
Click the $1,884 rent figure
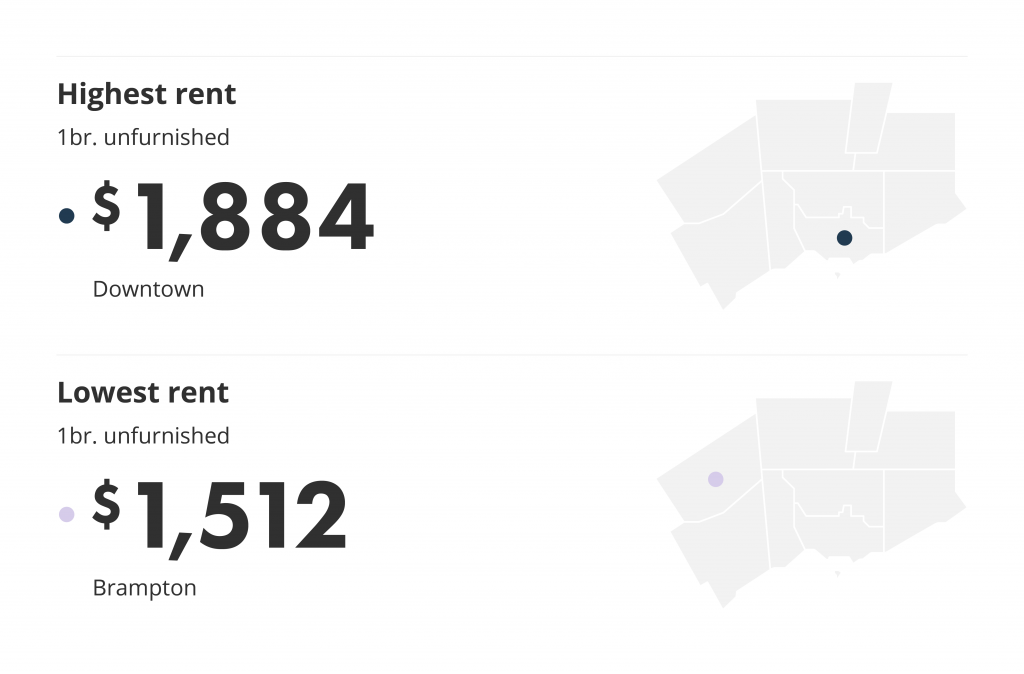coord(233,219)
